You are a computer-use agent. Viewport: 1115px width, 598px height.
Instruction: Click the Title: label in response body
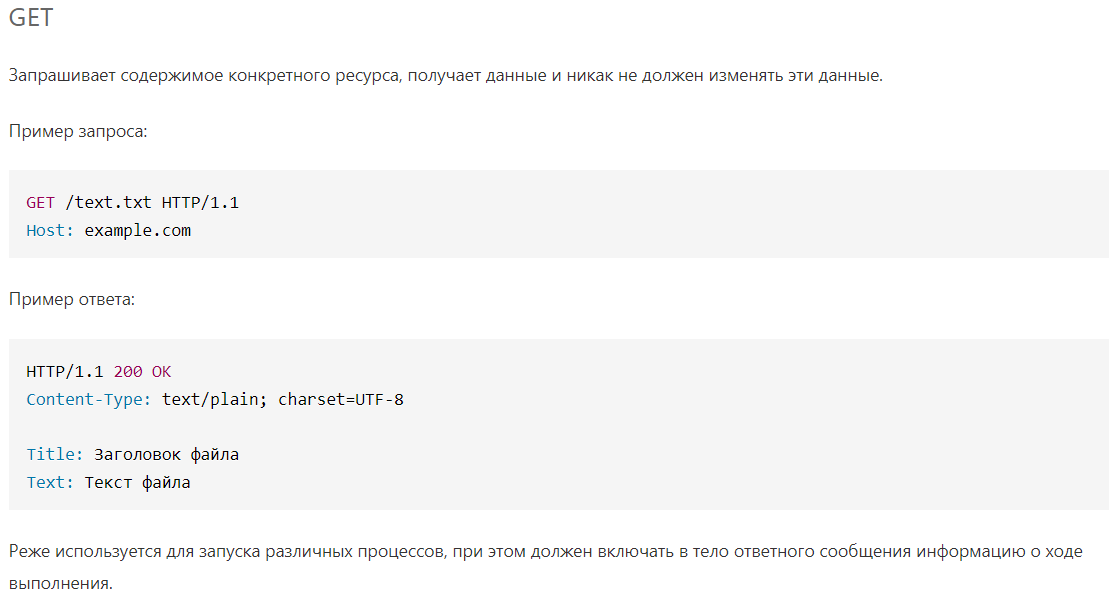point(55,454)
